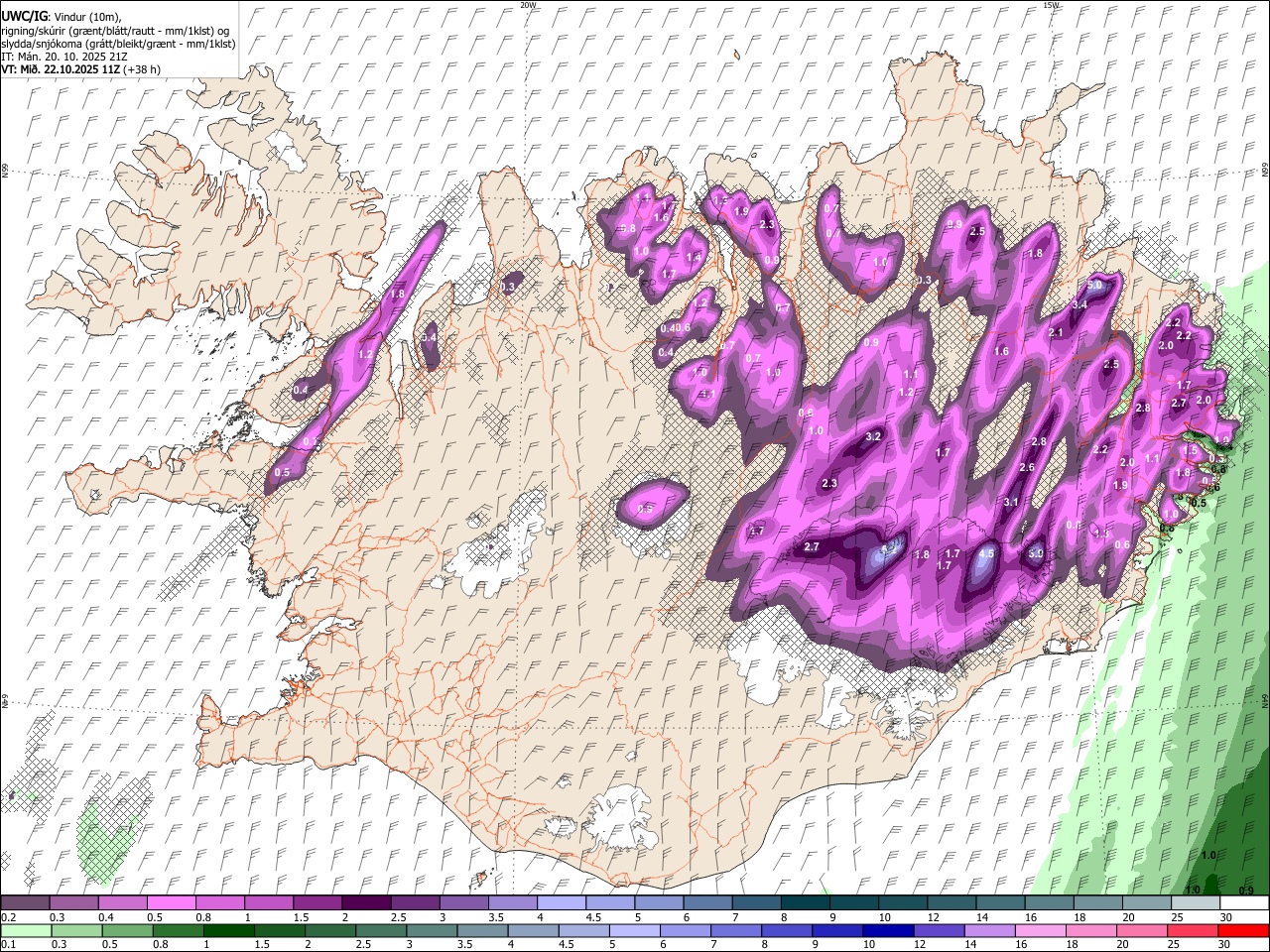Click the purple swatch between 0.3 and 0.4
The height and width of the screenshot is (952, 1270).
(x=73, y=902)
